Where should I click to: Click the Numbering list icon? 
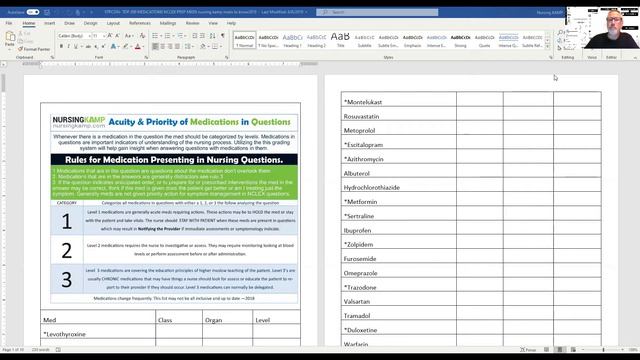[167, 36]
